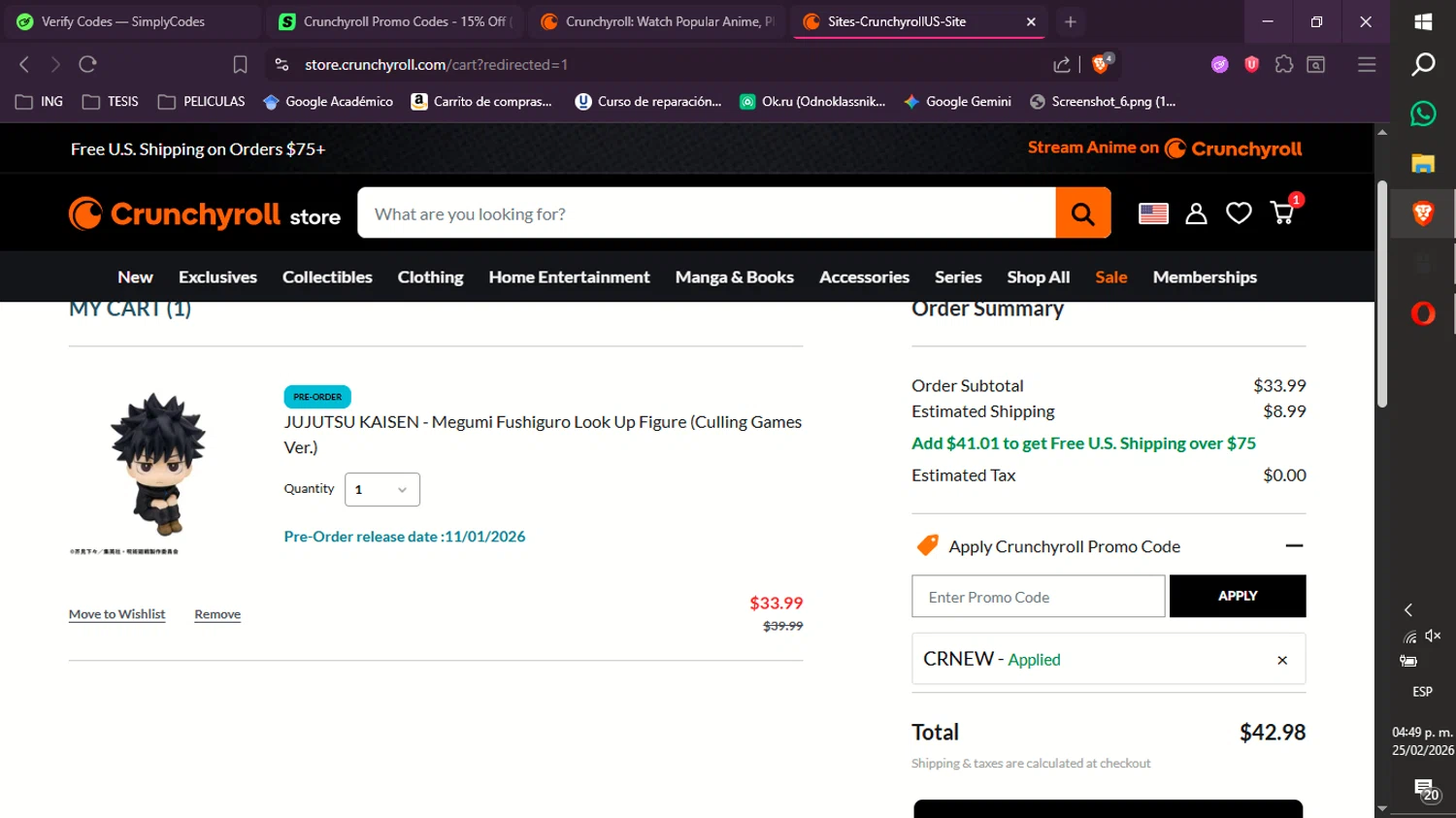Click the APPLY promo code button
This screenshot has height=818, width=1456.
click(1238, 596)
